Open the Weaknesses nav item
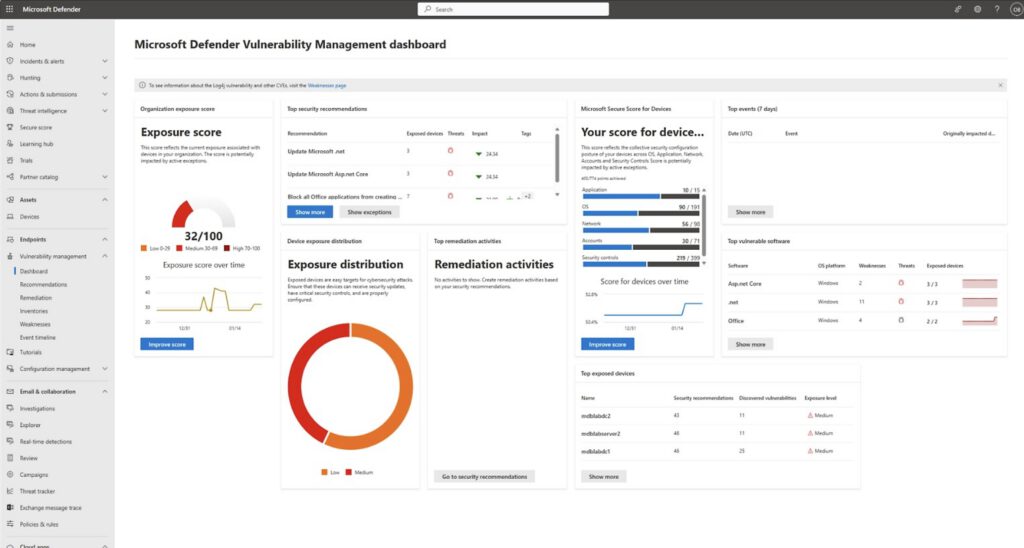Viewport: 1024px width, 548px height. 35,324
